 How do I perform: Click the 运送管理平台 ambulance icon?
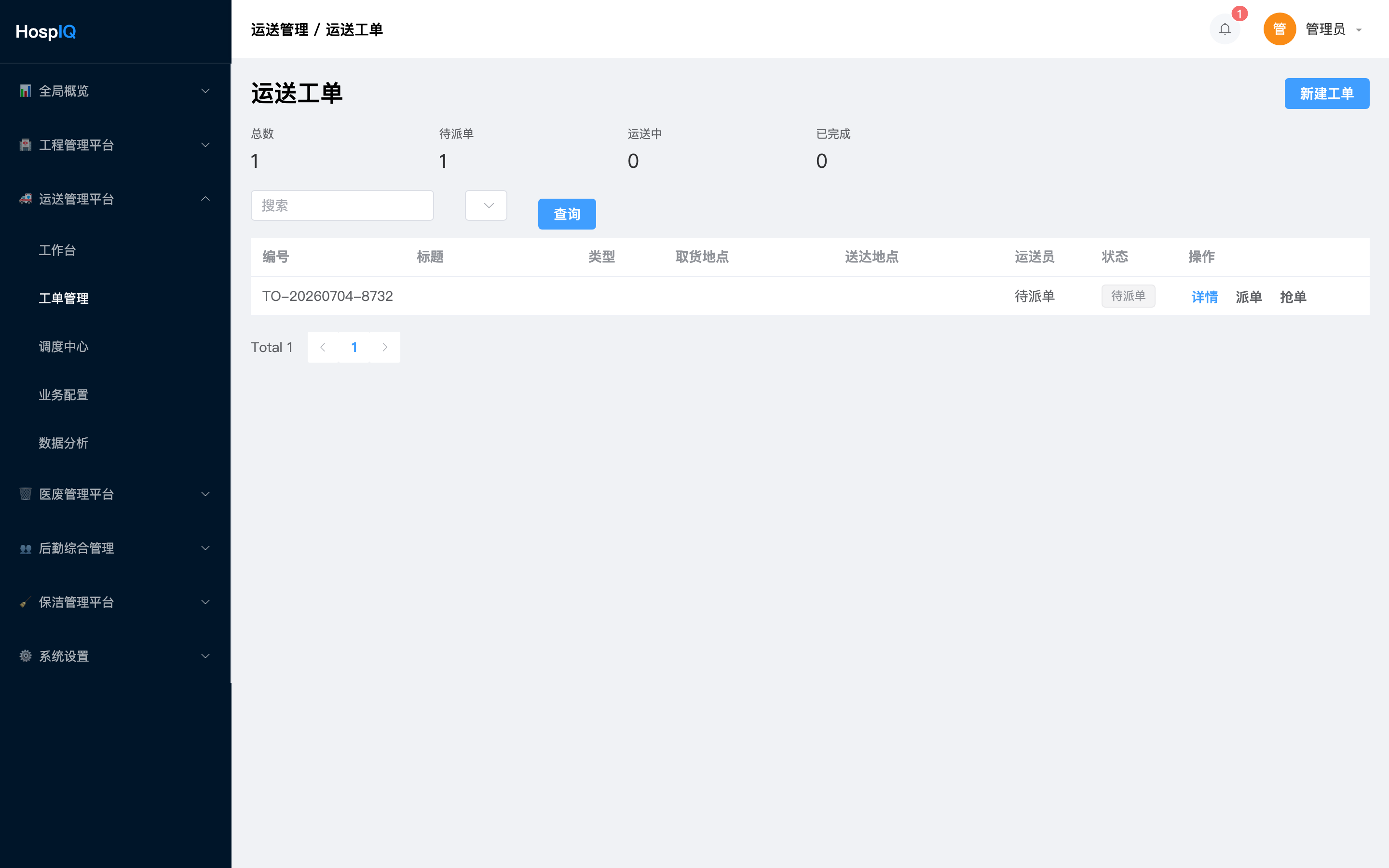tap(25, 199)
